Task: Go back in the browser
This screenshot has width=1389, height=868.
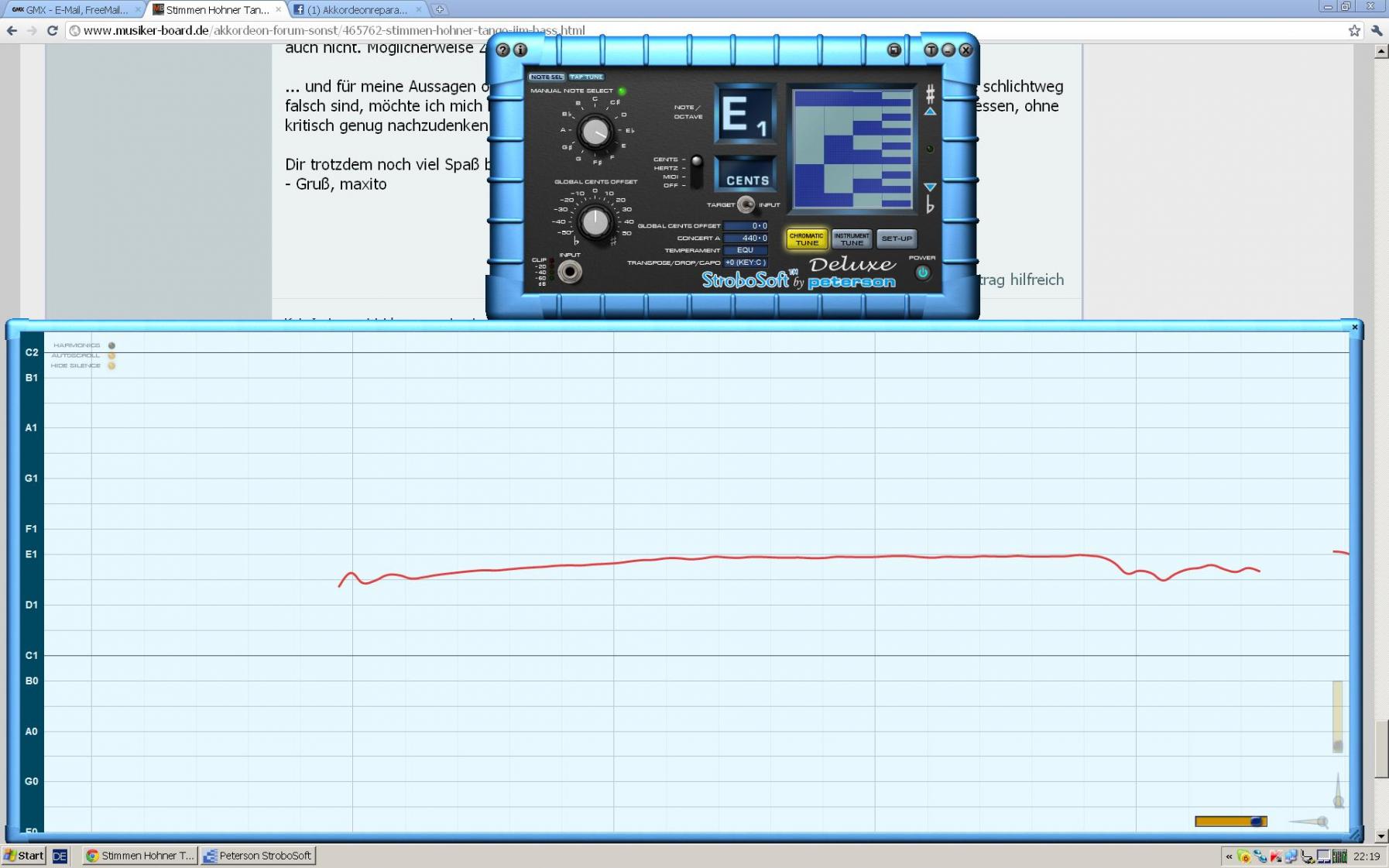Action: (x=12, y=30)
